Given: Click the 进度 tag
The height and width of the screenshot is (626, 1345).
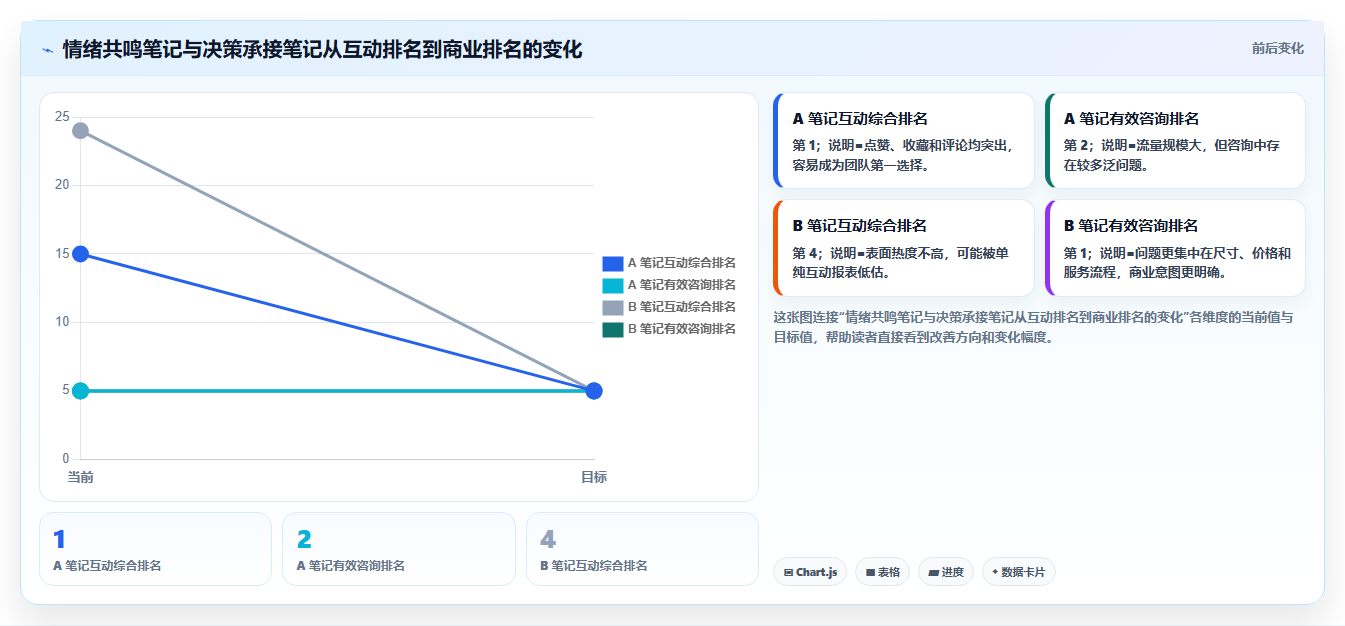Looking at the screenshot, I should click(945, 572).
